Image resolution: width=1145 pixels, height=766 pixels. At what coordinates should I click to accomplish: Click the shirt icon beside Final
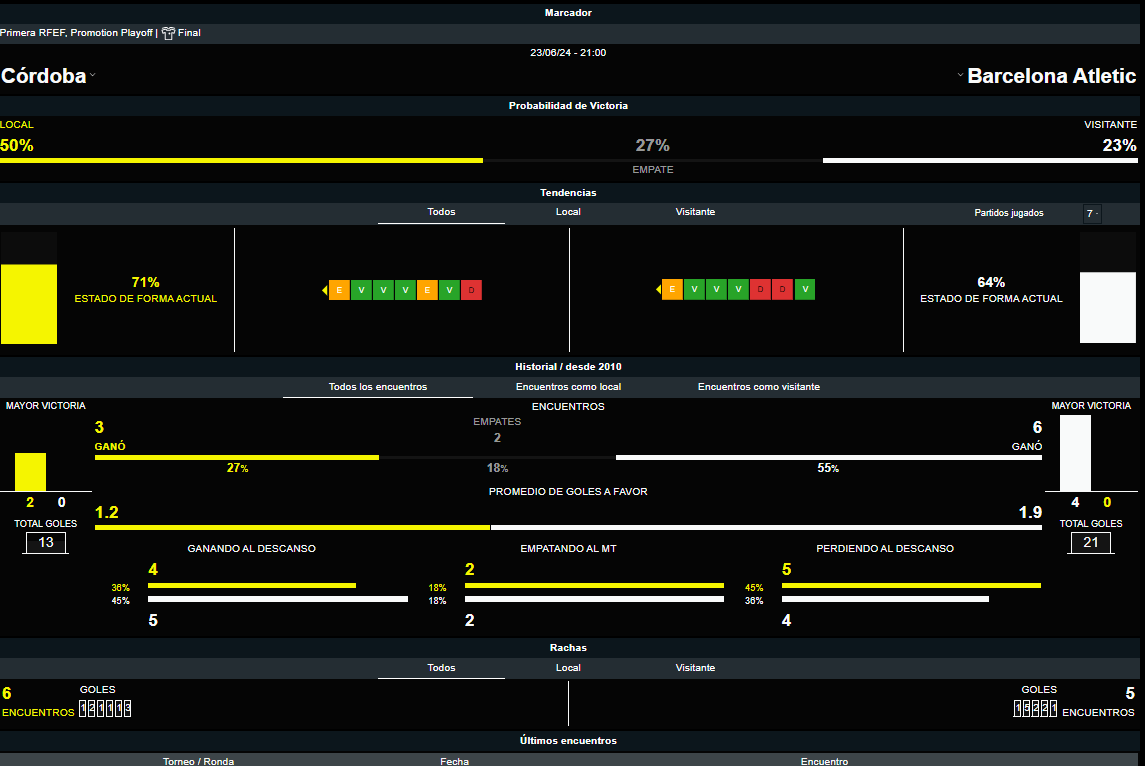168,33
